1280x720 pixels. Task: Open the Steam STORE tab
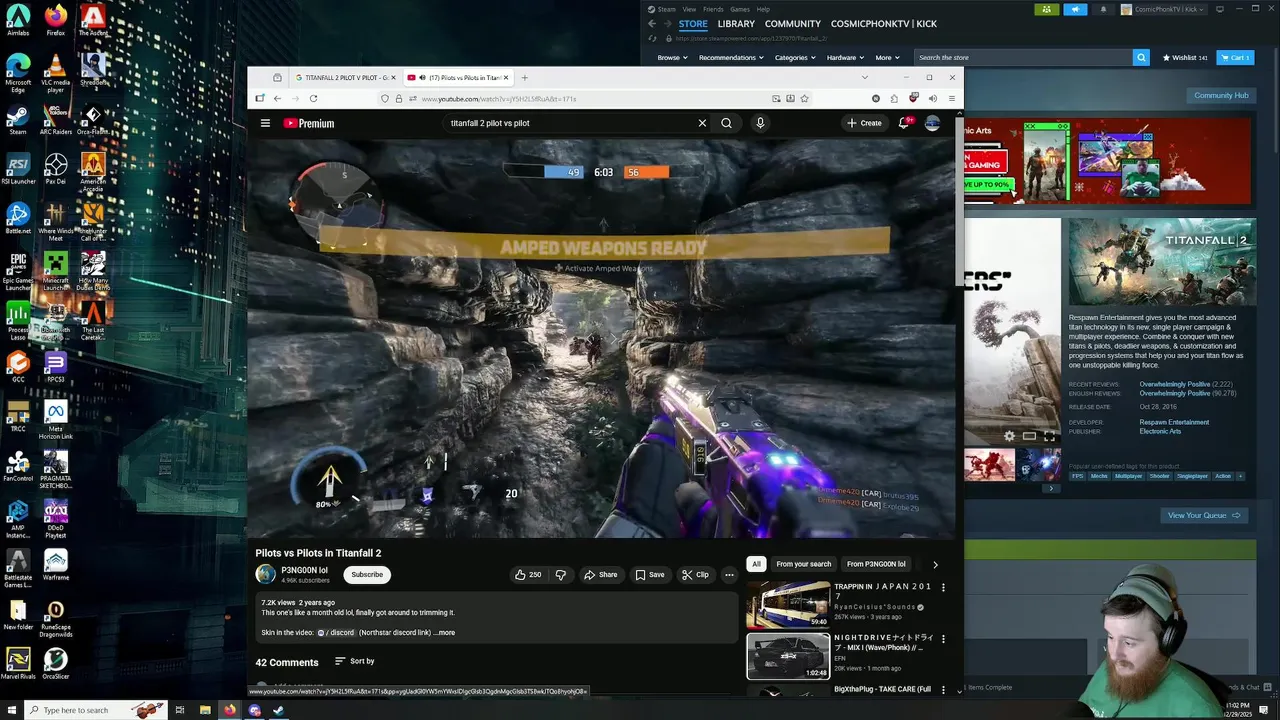pos(693,24)
